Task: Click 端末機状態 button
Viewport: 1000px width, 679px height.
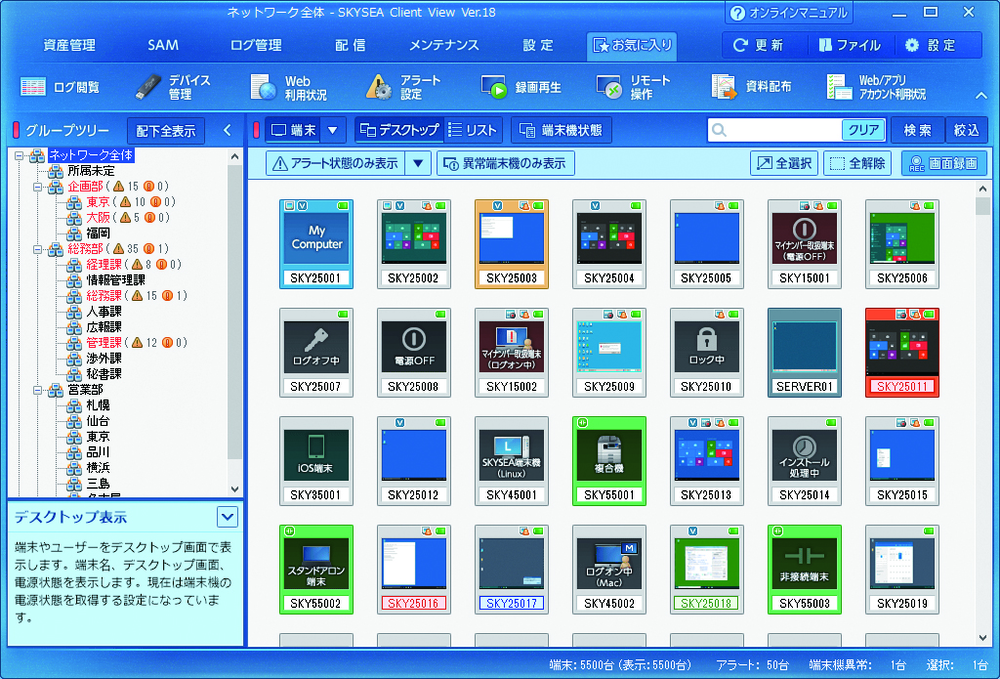Action: tap(561, 130)
